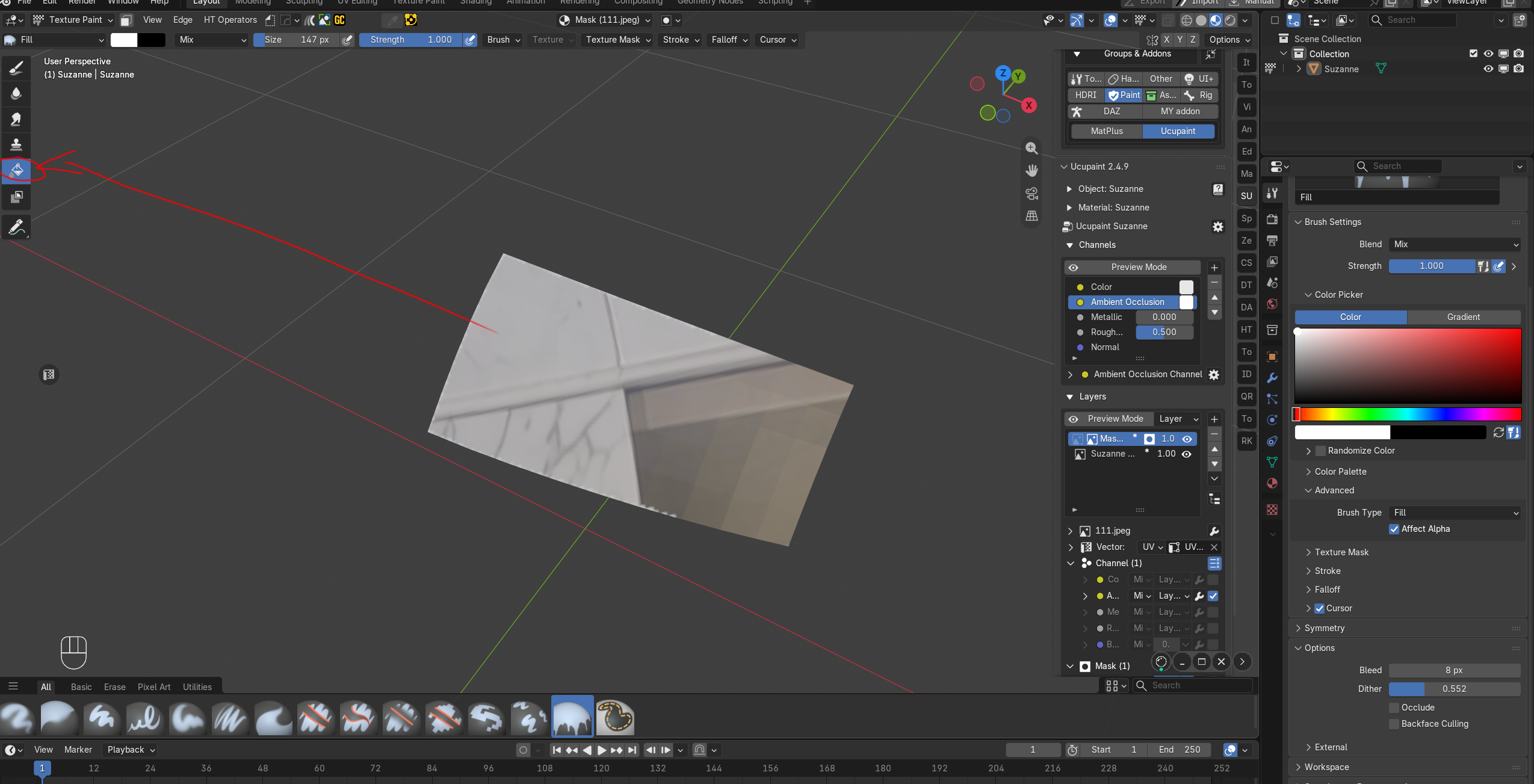
Task: Open Ucupaint Suzanne settings gear
Action: tap(1217, 226)
